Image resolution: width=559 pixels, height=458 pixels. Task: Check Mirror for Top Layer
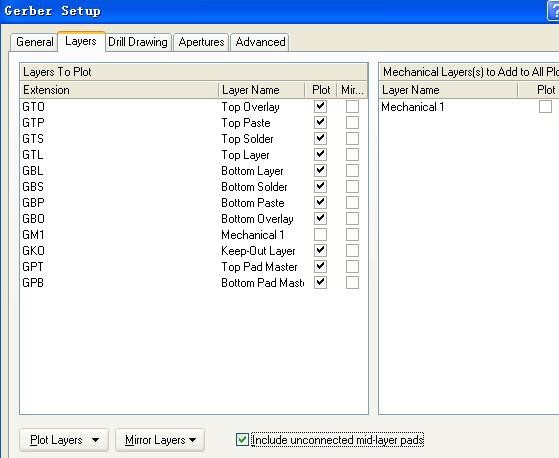pyautogui.click(x=352, y=154)
